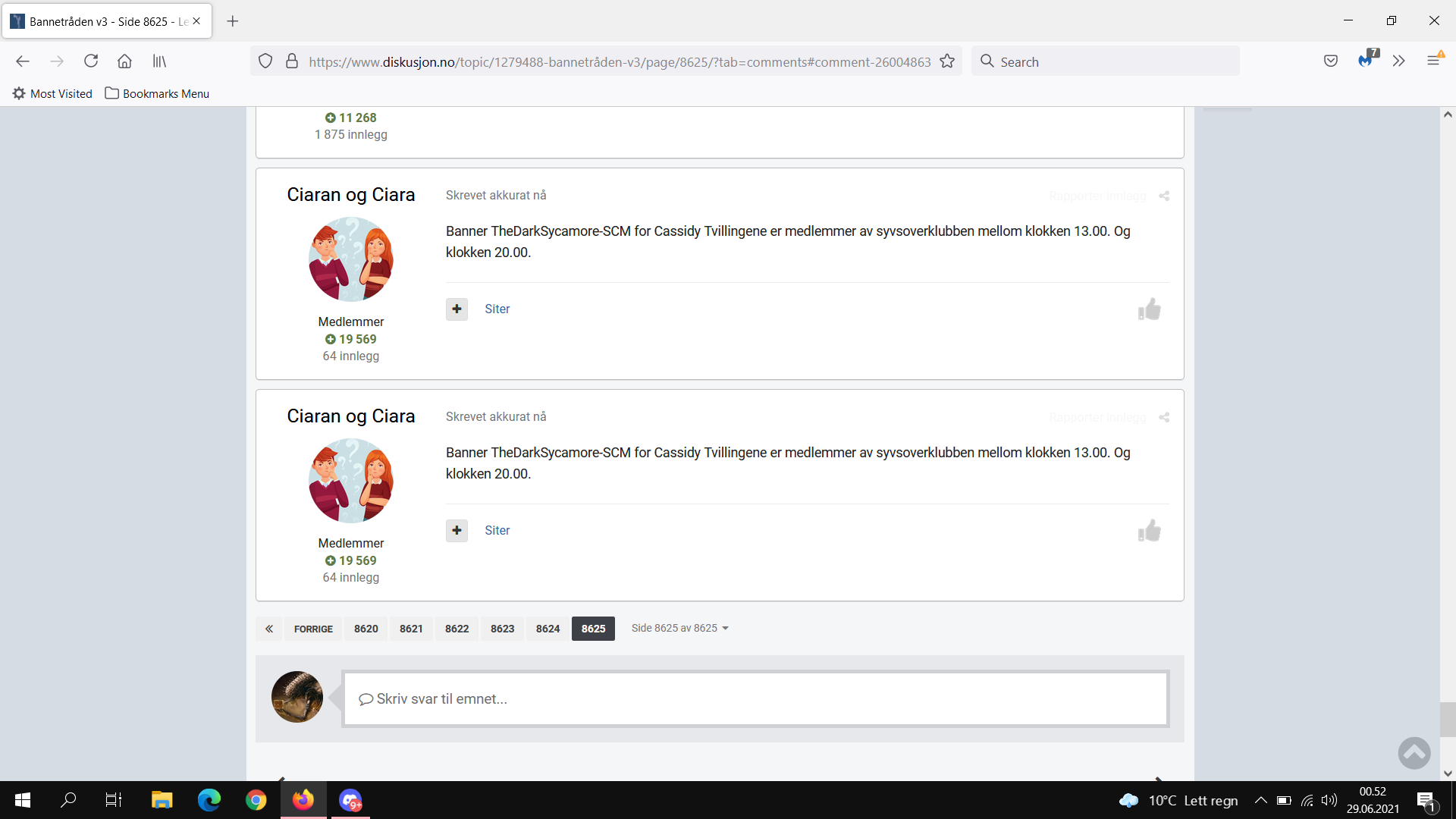Open the Most Visited bookmarks folder

pyautogui.click(x=52, y=93)
